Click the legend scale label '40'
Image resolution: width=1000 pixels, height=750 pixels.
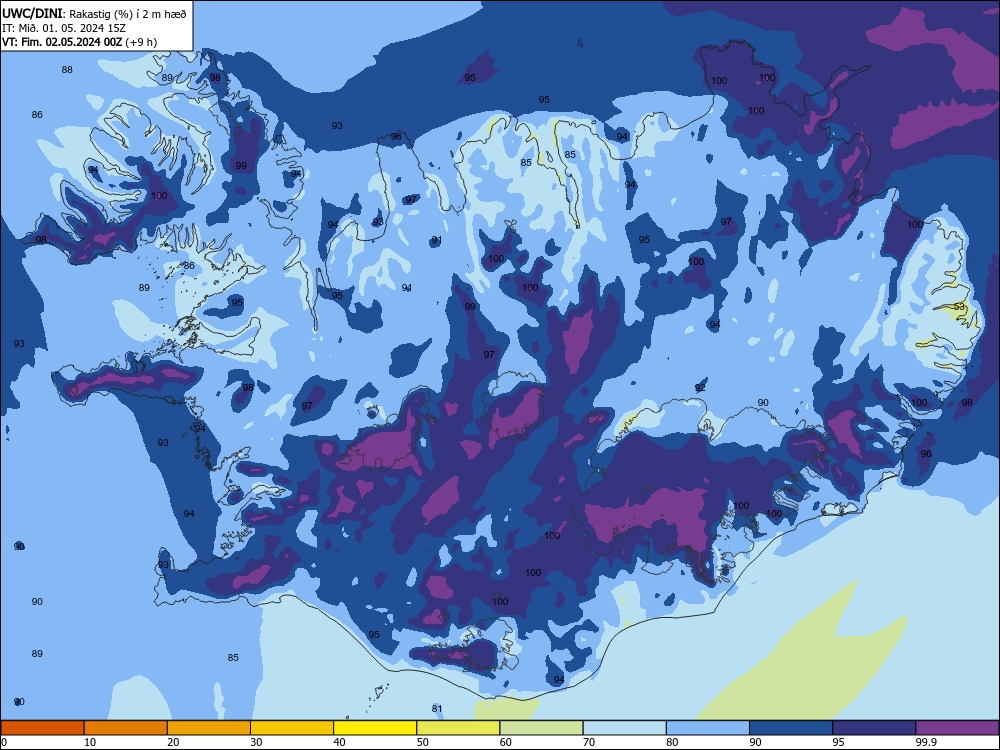pos(339,742)
